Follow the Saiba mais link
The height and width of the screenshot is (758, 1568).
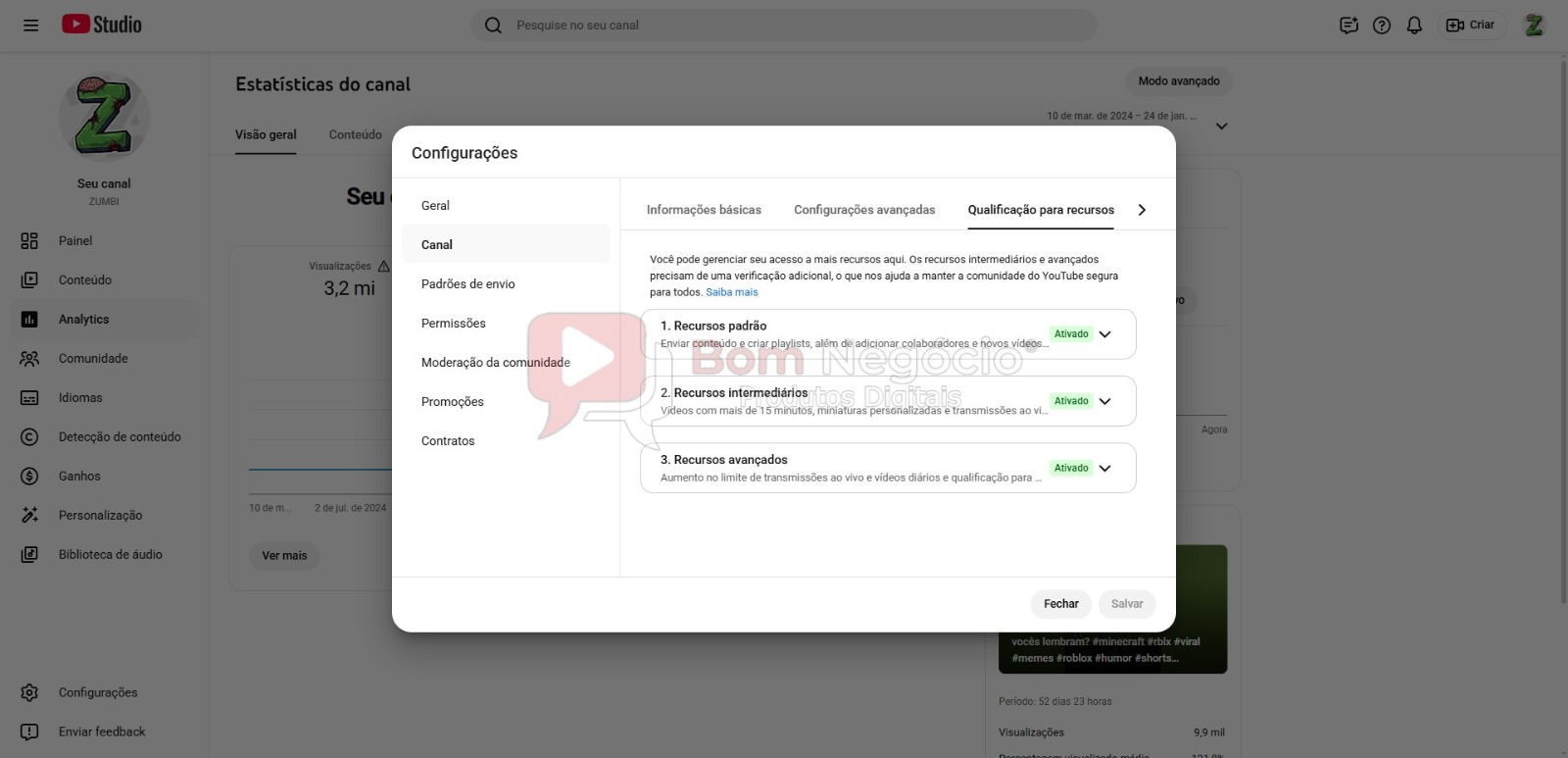(x=731, y=292)
